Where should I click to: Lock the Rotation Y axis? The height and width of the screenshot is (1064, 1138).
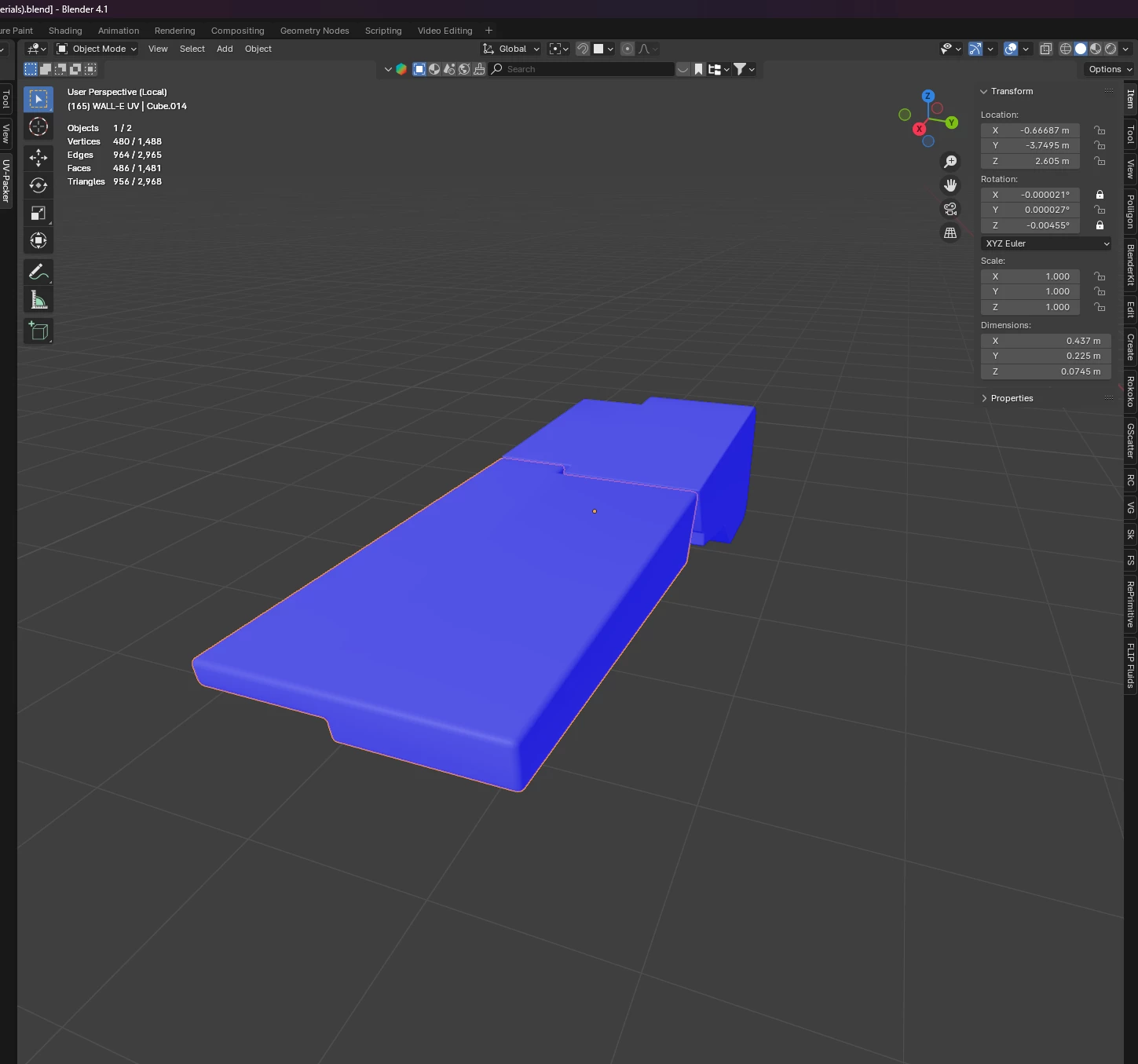click(1100, 210)
